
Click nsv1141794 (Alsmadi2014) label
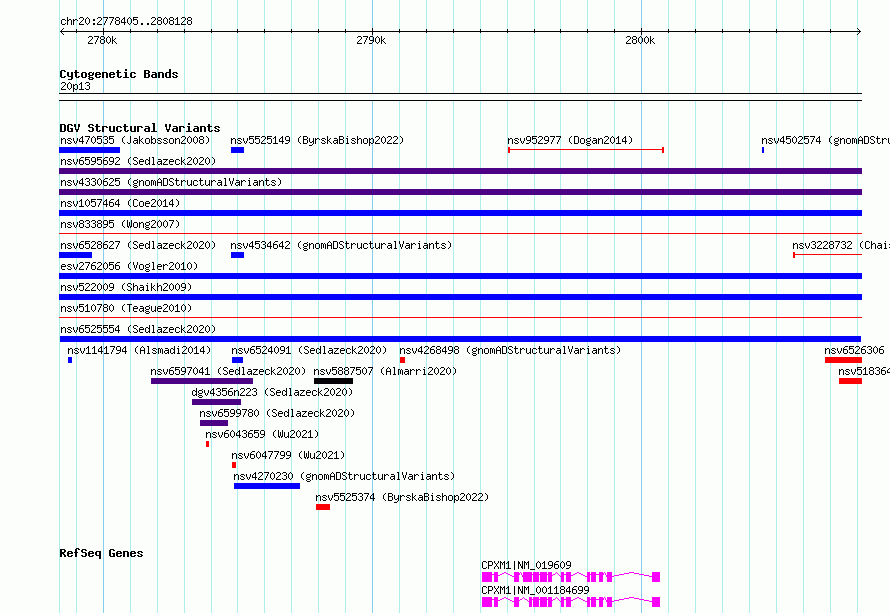click(x=139, y=350)
